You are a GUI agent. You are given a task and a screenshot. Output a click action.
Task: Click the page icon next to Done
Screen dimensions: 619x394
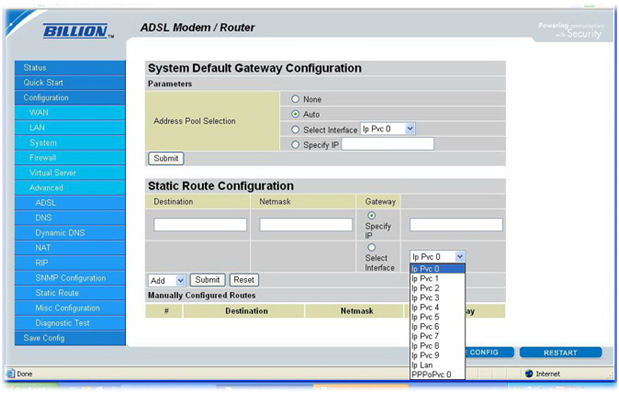(11, 373)
